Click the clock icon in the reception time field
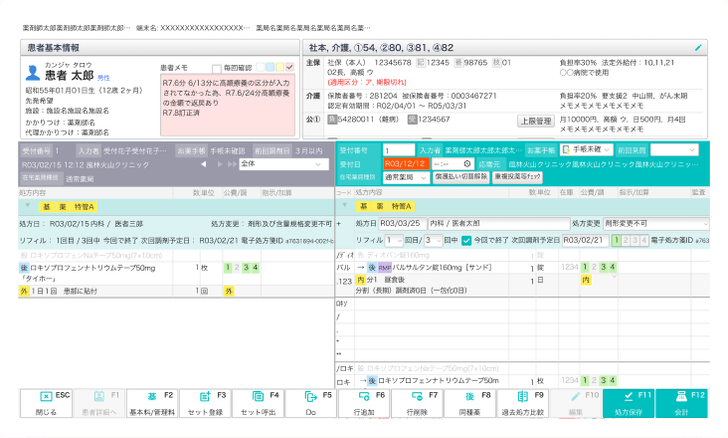This screenshot has width=728, height=438. [x=467, y=163]
